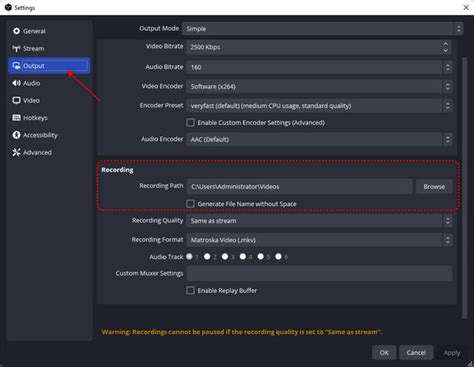The height and width of the screenshot is (367, 474).
Task: Click the General gear icon in the sidebar
Action: pyautogui.click(x=16, y=31)
